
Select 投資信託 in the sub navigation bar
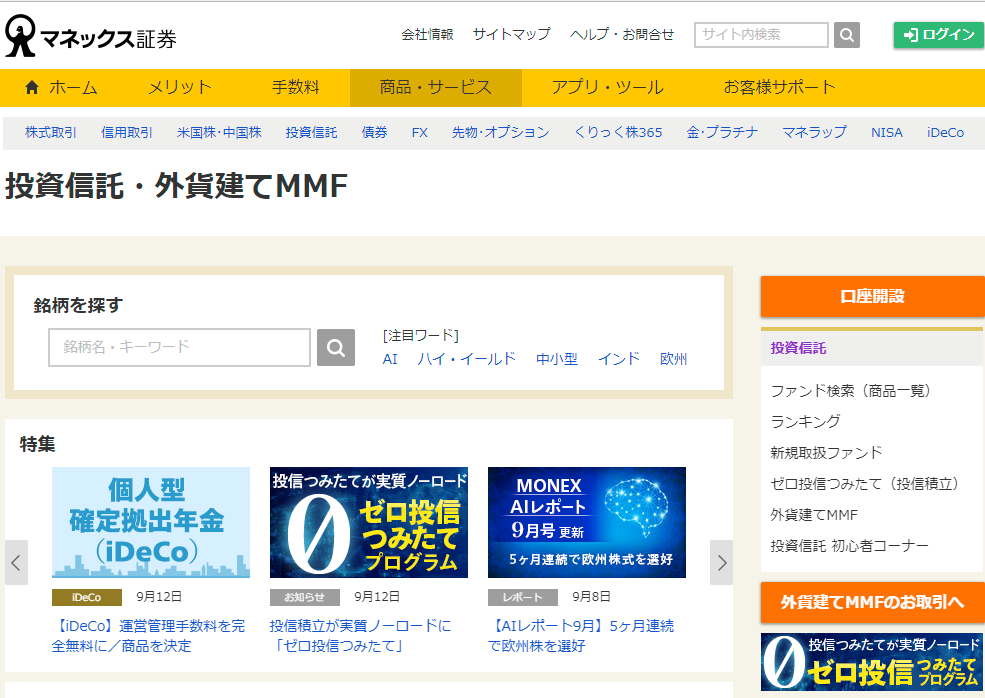312,133
